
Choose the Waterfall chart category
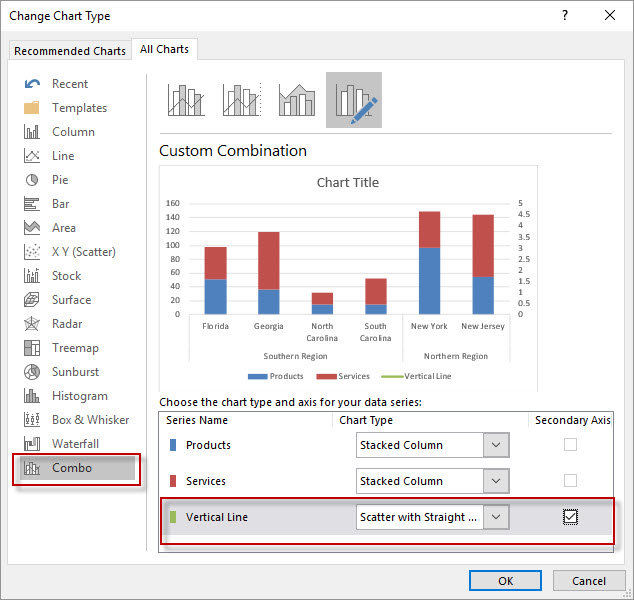[75, 444]
